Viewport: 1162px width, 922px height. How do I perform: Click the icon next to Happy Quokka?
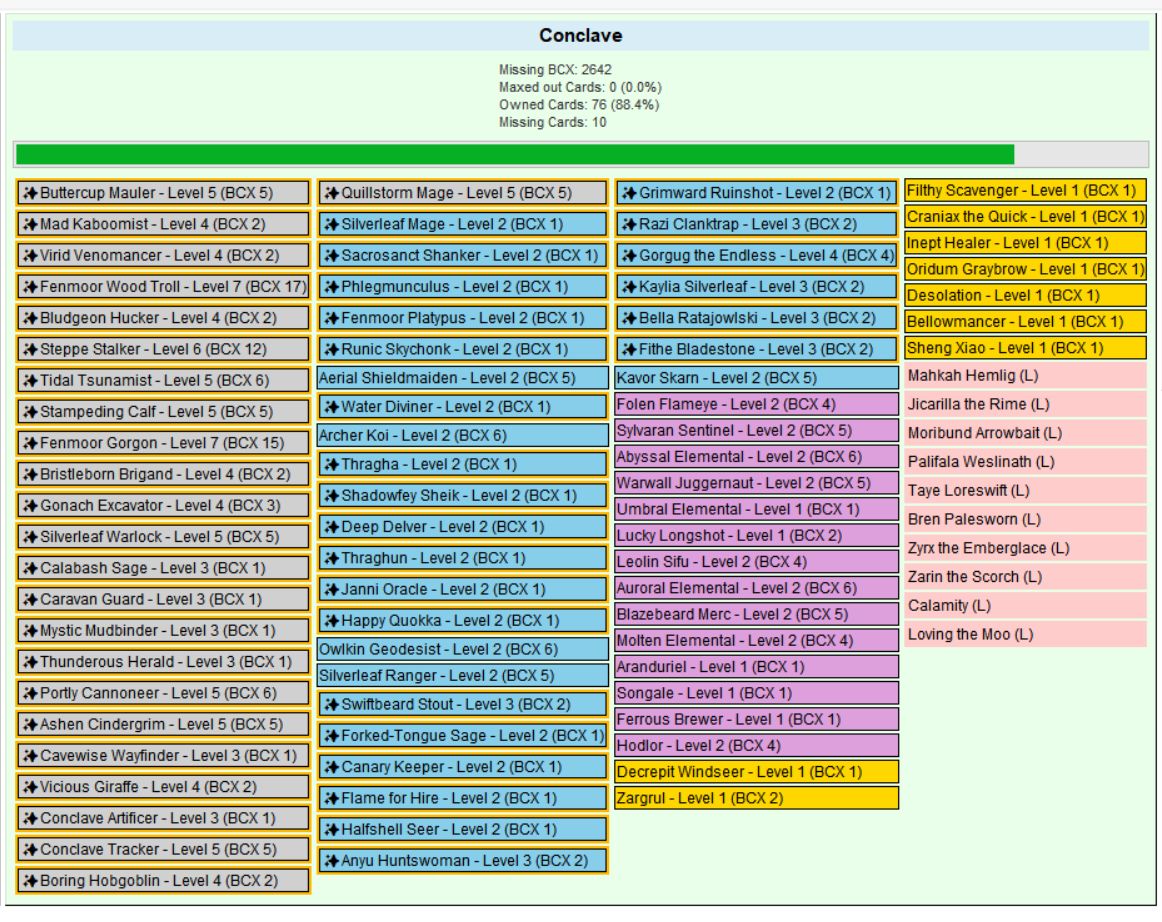click(331, 621)
